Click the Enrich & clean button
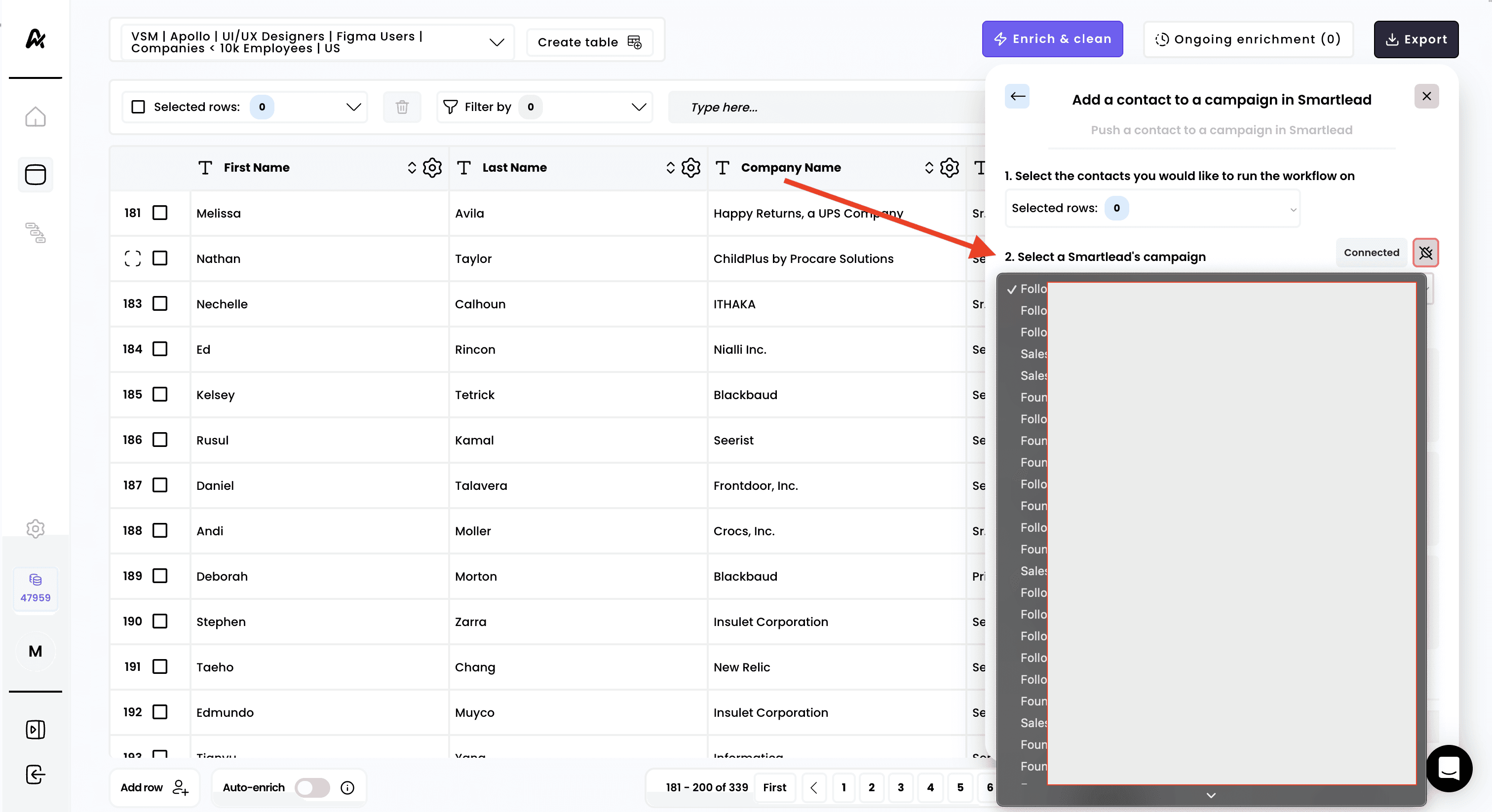Viewport: 1492px width, 812px height. [1052, 39]
